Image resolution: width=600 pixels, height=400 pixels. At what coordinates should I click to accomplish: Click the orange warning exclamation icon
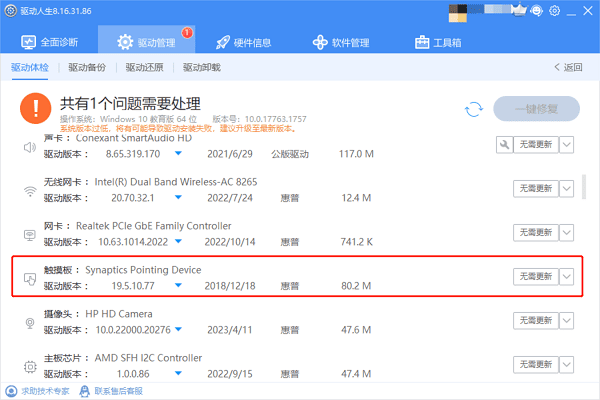(x=36, y=108)
